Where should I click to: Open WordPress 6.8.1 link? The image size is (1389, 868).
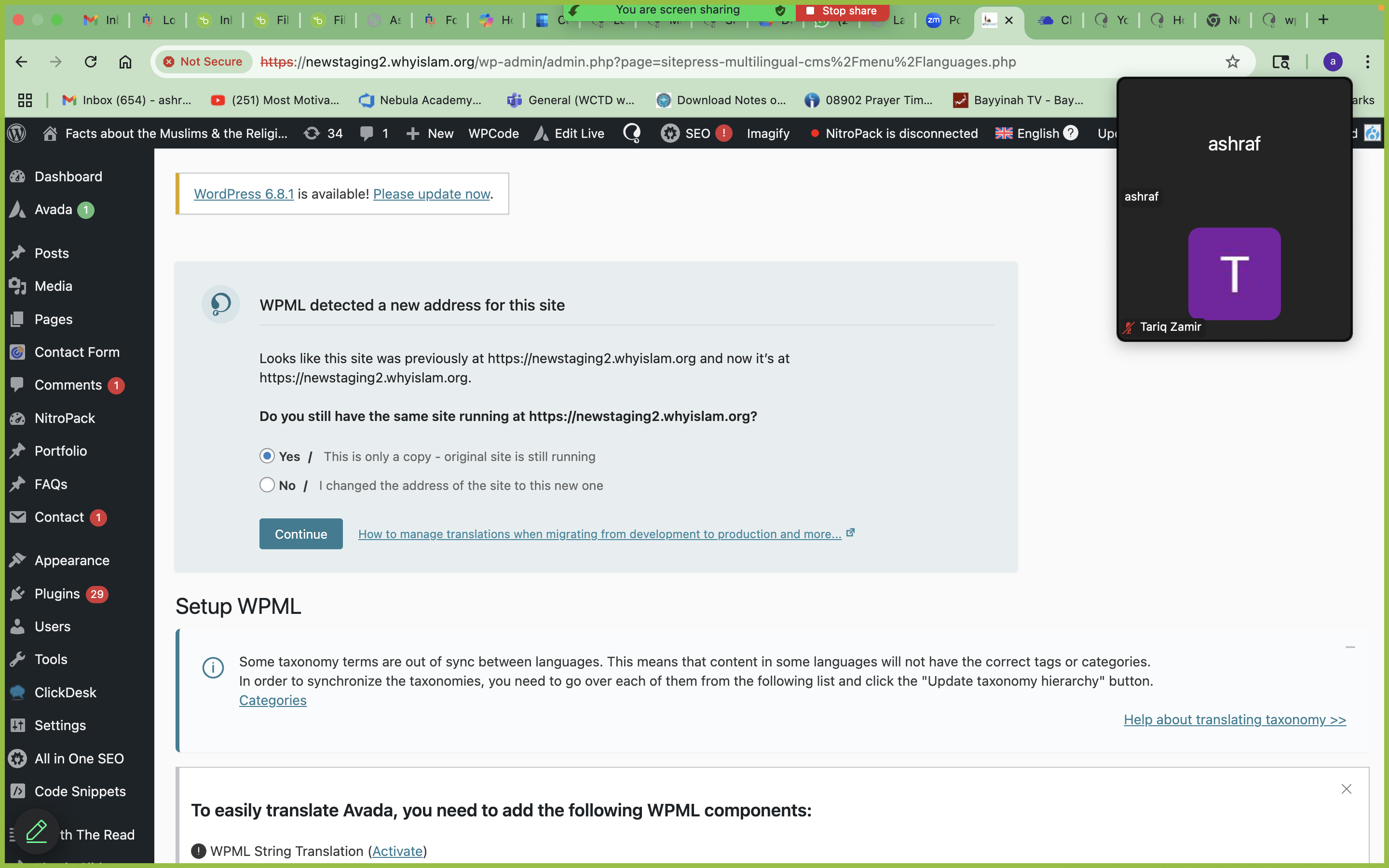[244, 194]
